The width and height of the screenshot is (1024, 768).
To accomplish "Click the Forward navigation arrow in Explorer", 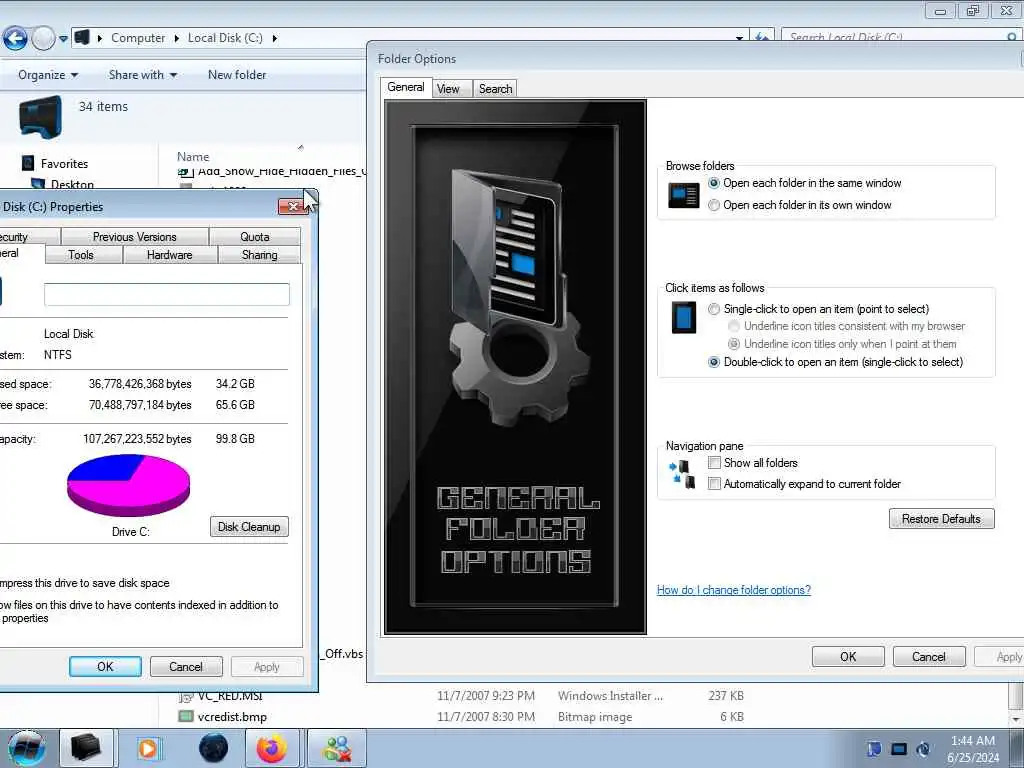I will click(43, 39).
